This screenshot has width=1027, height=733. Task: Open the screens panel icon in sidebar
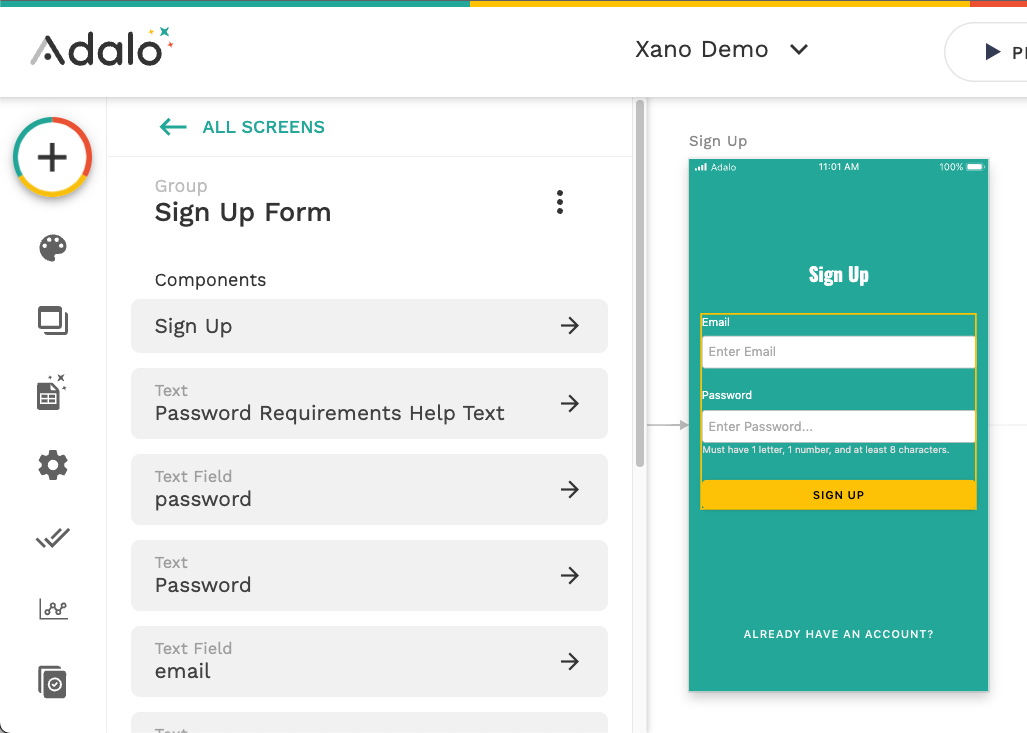(x=52, y=320)
